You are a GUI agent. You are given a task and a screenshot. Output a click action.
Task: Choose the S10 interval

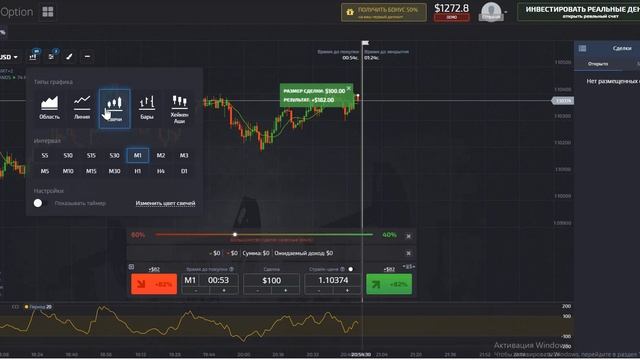[68, 156]
